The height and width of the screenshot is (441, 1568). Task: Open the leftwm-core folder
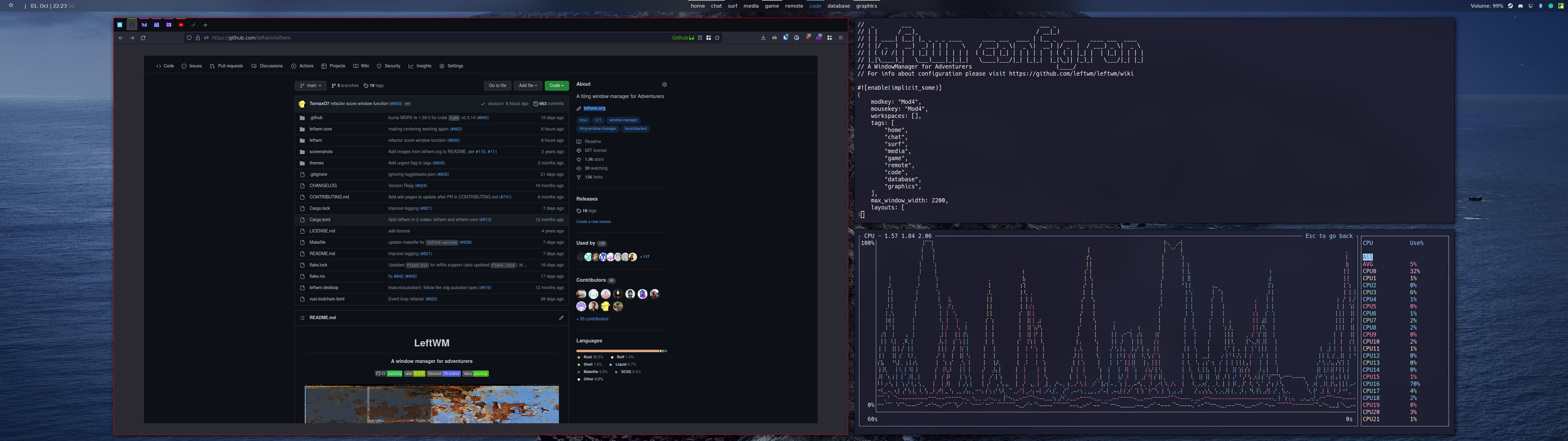click(321, 129)
